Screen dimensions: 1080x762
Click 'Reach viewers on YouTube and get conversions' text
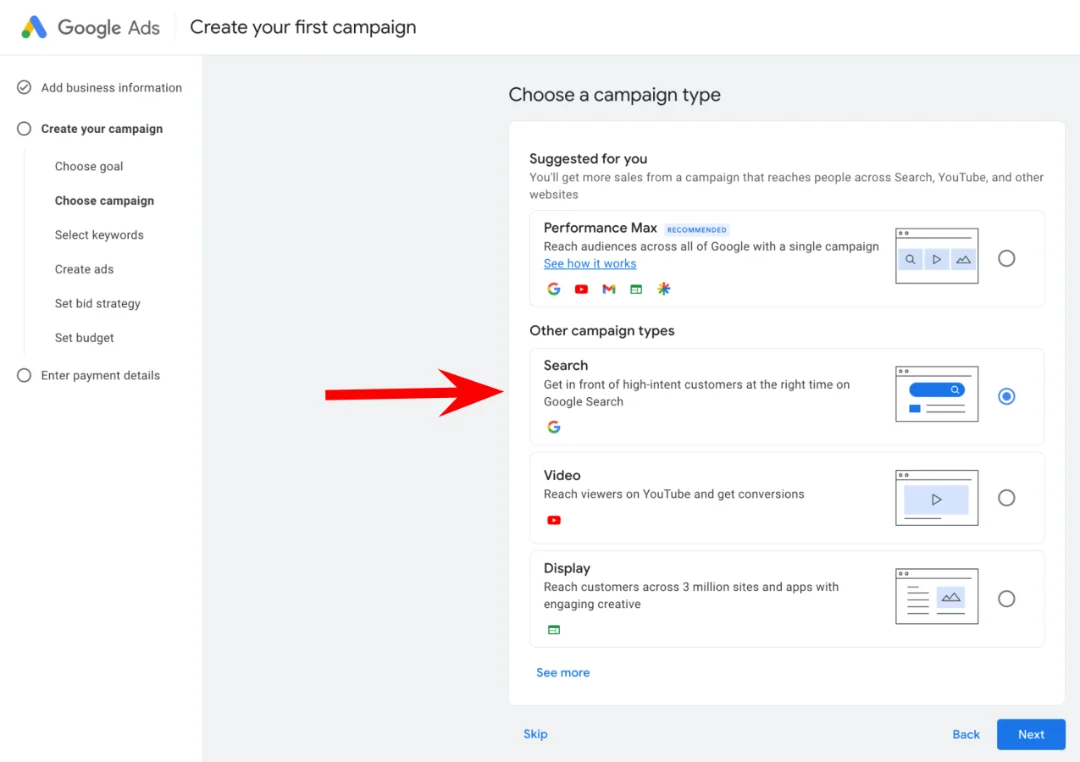[674, 494]
